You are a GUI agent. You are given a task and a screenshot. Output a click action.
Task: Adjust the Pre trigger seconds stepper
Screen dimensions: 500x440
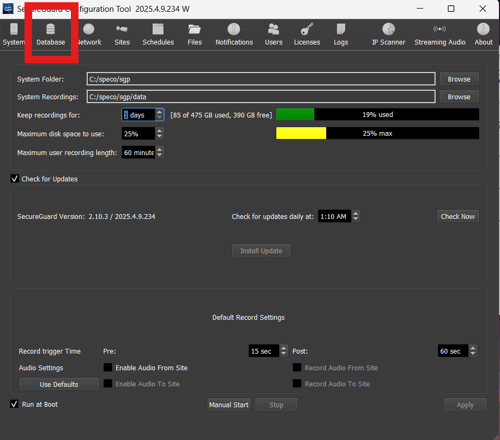284,351
